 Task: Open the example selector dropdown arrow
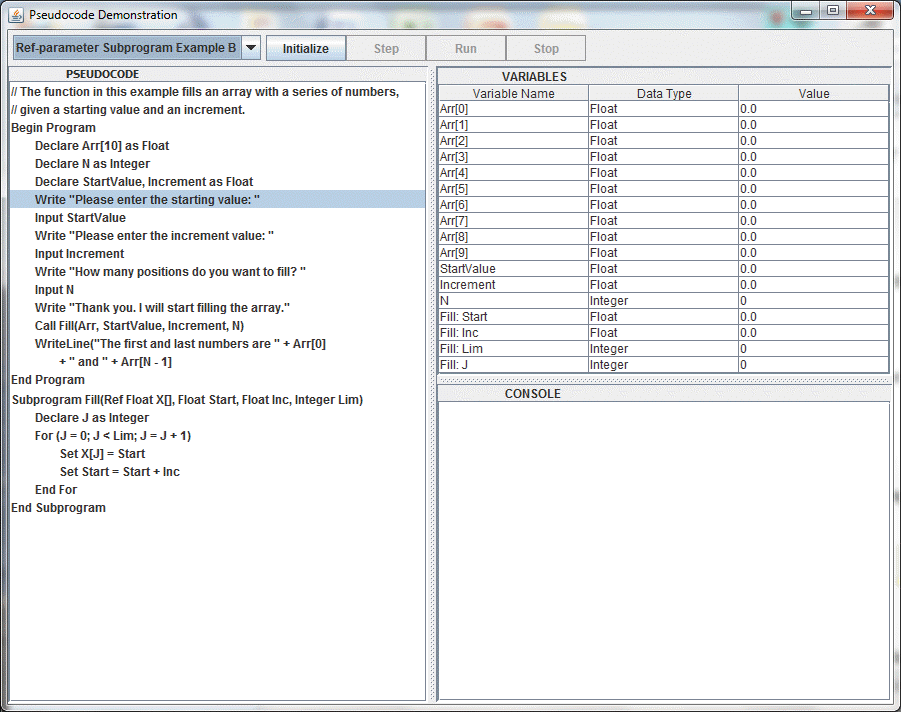pos(251,48)
